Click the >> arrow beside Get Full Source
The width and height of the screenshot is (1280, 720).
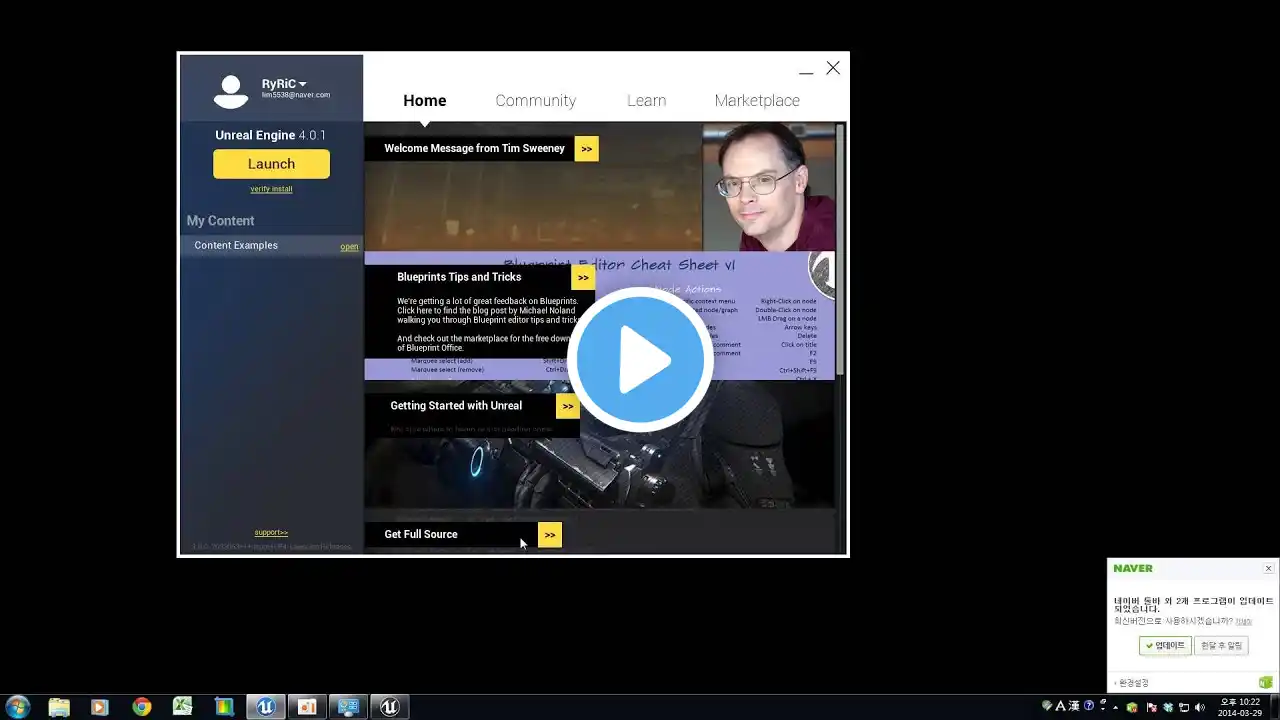550,535
